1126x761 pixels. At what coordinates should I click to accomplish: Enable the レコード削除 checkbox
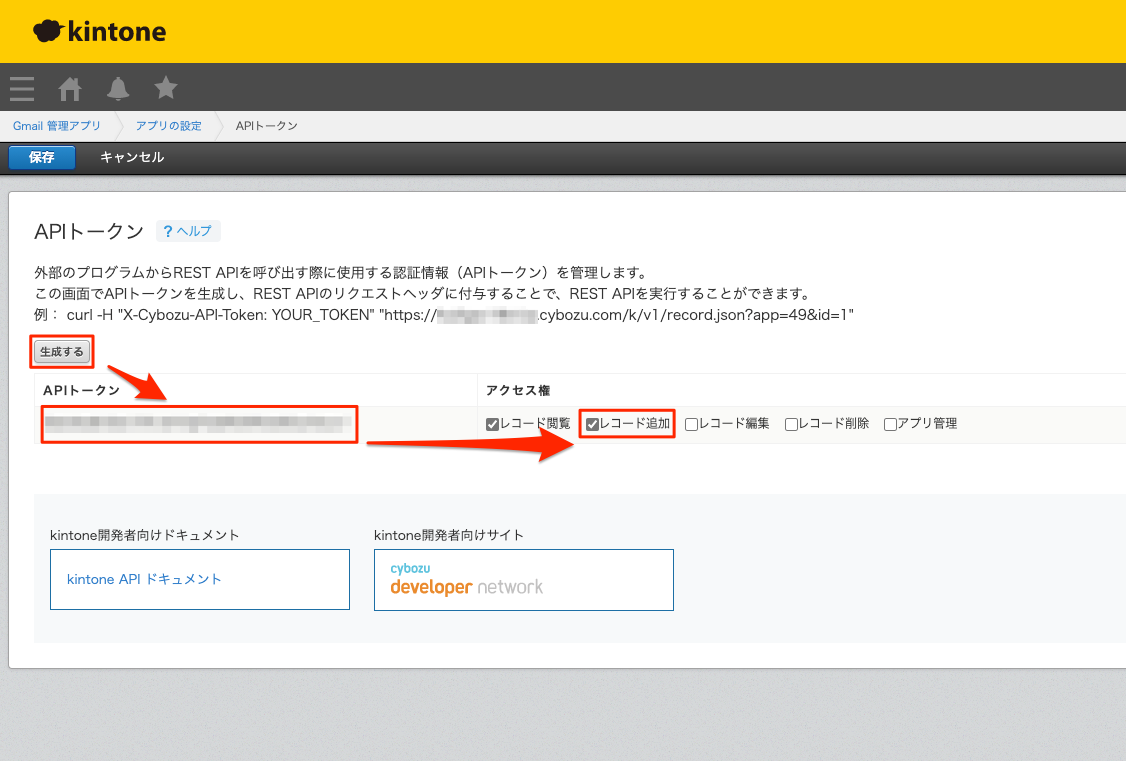coord(791,424)
